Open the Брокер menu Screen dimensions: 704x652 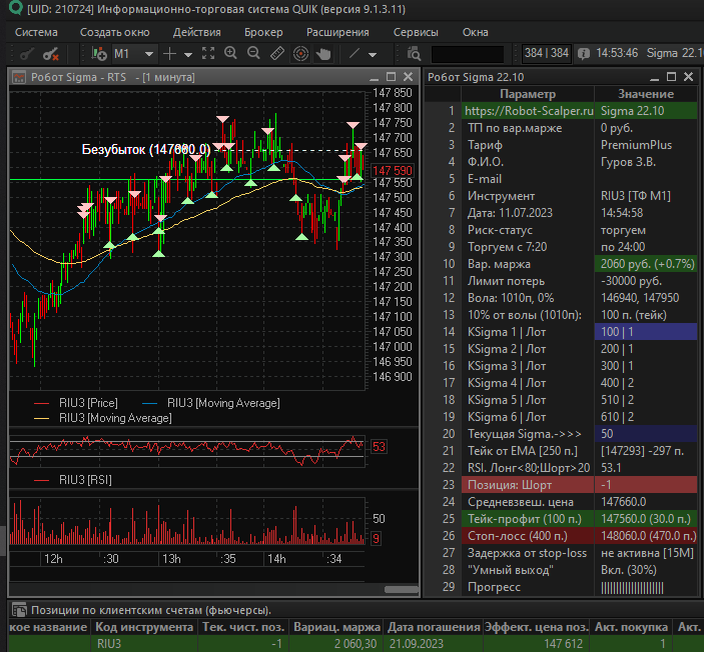tap(264, 32)
